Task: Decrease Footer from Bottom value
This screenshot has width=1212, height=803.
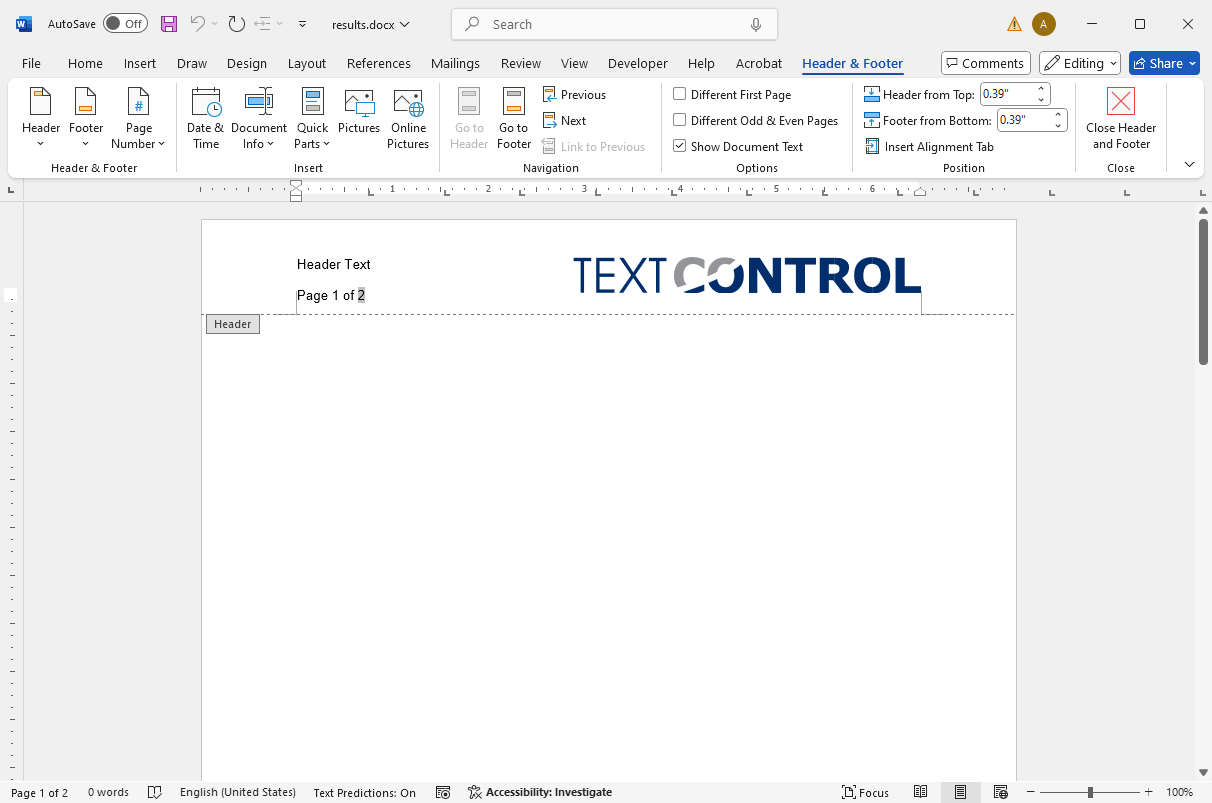Action: pos(1058,126)
